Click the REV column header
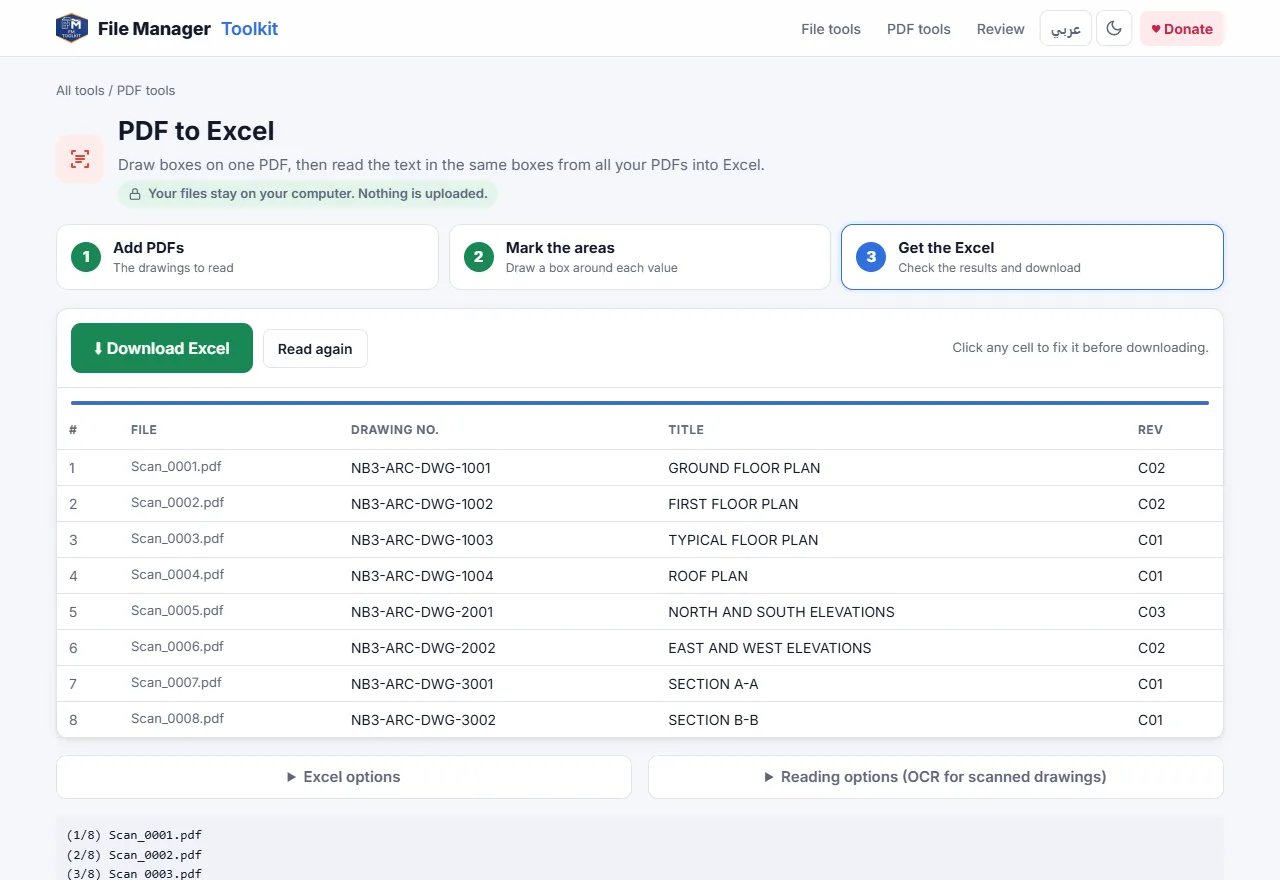Image resolution: width=1280 pixels, height=880 pixels. (x=1150, y=430)
